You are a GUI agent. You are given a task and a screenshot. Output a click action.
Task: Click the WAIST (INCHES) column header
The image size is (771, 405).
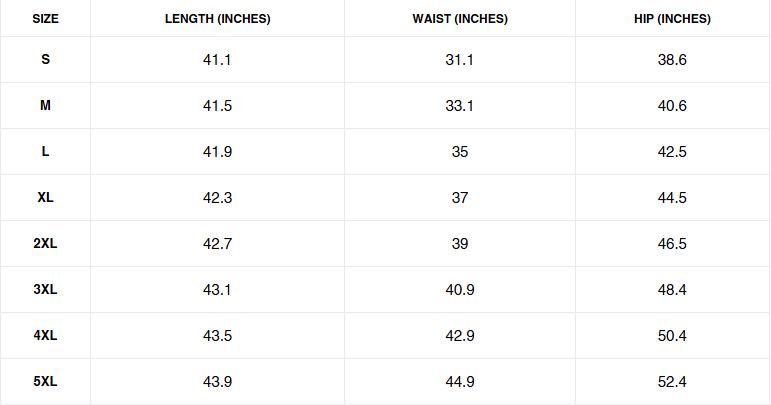coord(460,19)
